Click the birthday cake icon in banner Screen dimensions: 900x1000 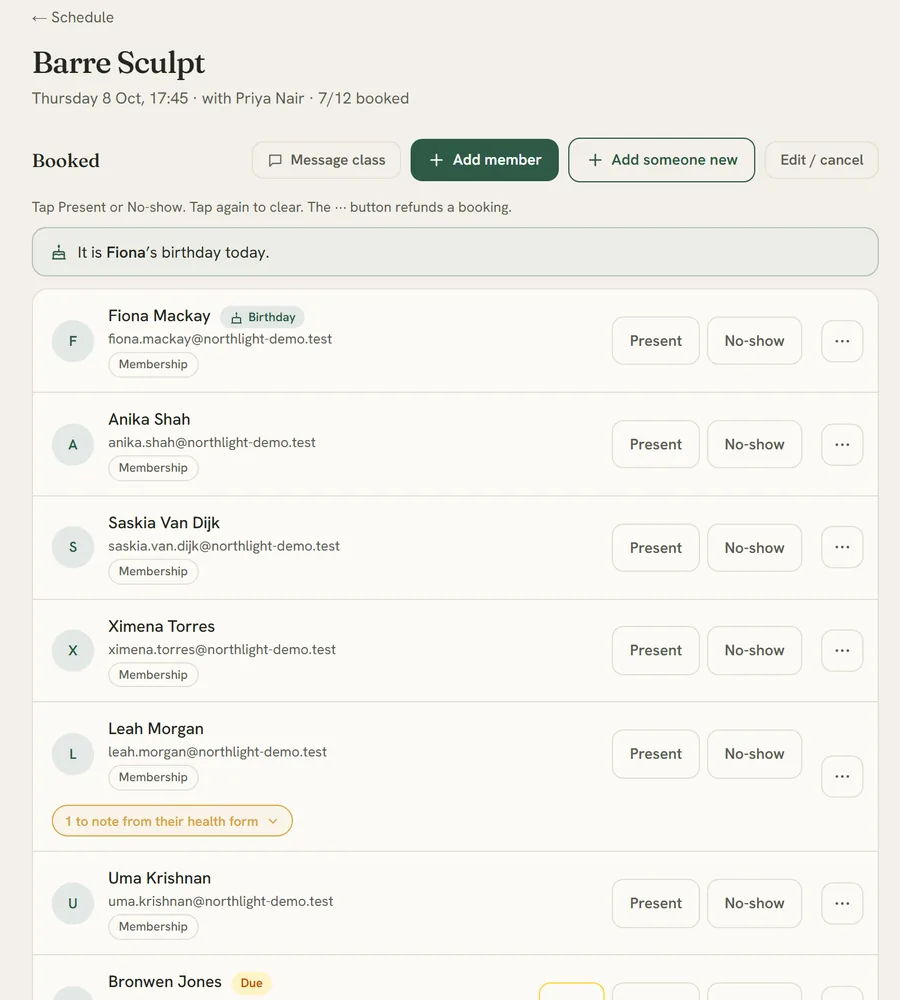tap(59, 253)
